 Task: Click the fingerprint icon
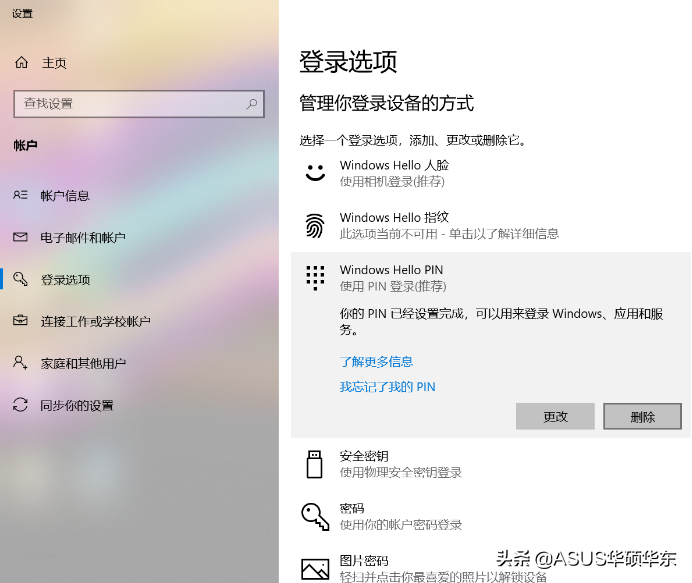pyautogui.click(x=315, y=225)
